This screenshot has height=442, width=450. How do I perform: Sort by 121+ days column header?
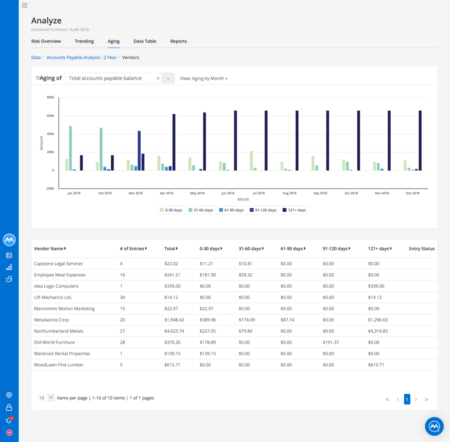pyautogui.click(x=380, y=249)
